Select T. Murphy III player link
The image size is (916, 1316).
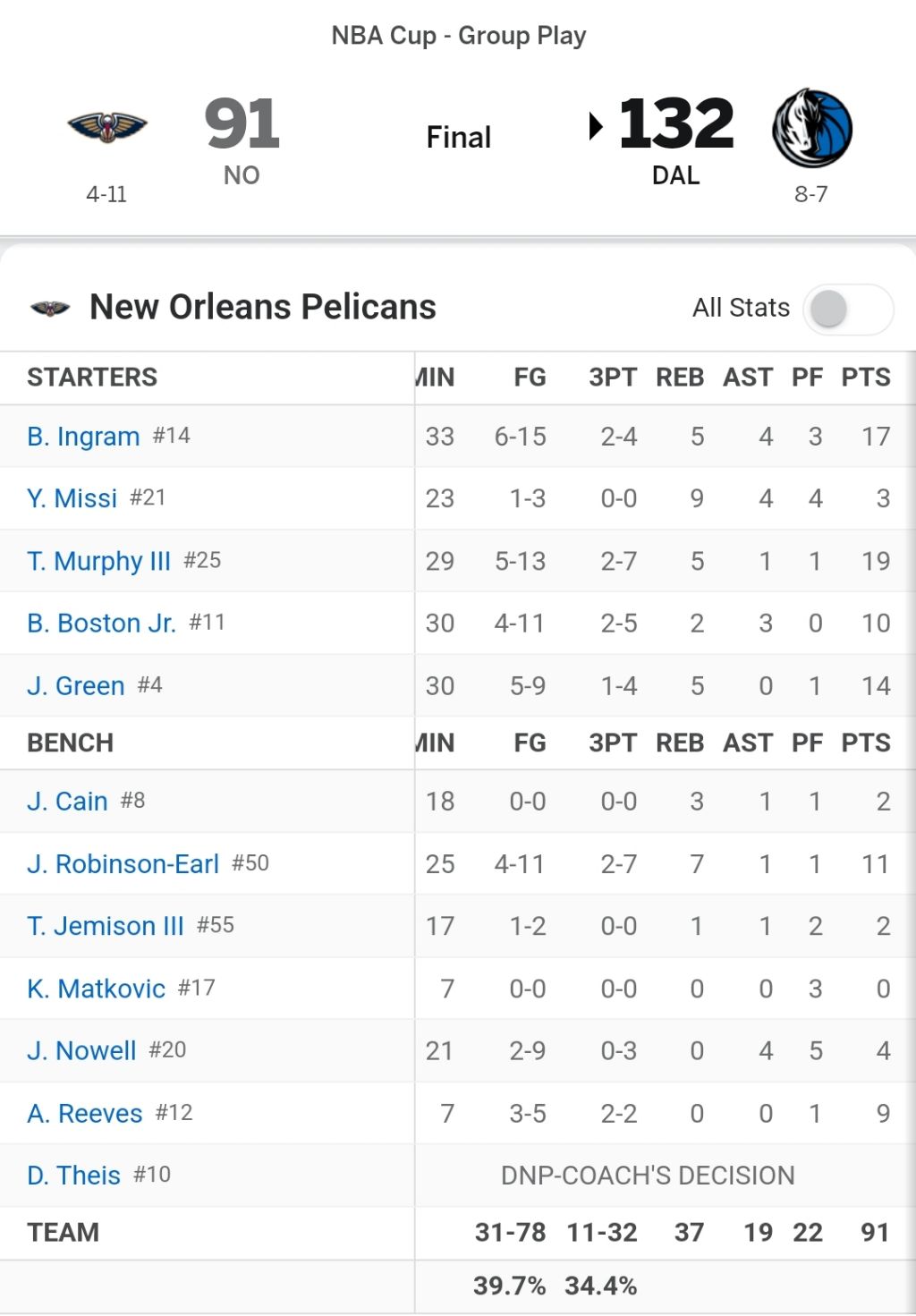[98, 561]
